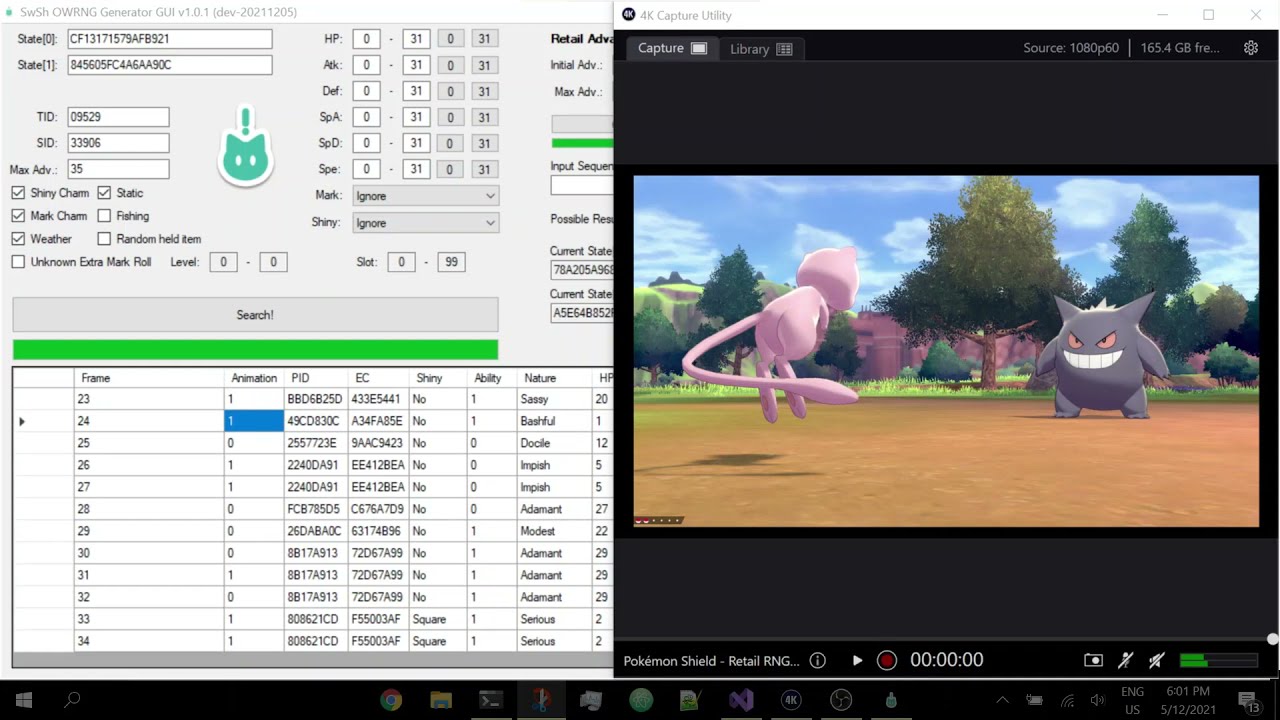Viewport: 1280px width, 720px height.
Task: Sort results by the Shiny column header
Action: (438, 378)
